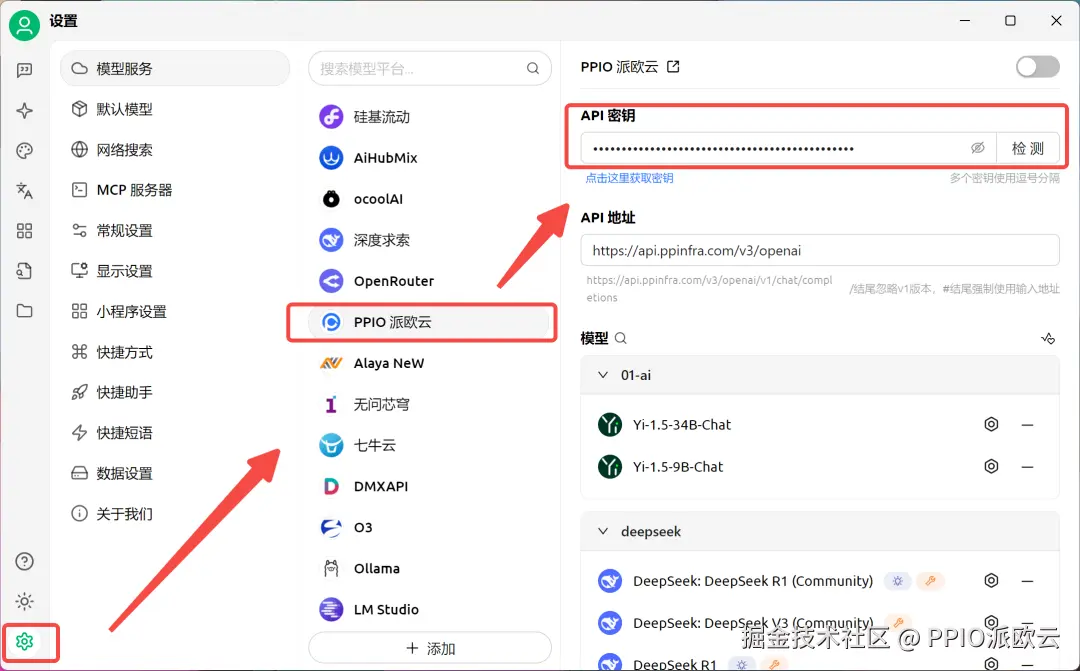Viewport: 1080px width, 671px height.
Task: Select O3 provider
Action: (x=430, y=527)
